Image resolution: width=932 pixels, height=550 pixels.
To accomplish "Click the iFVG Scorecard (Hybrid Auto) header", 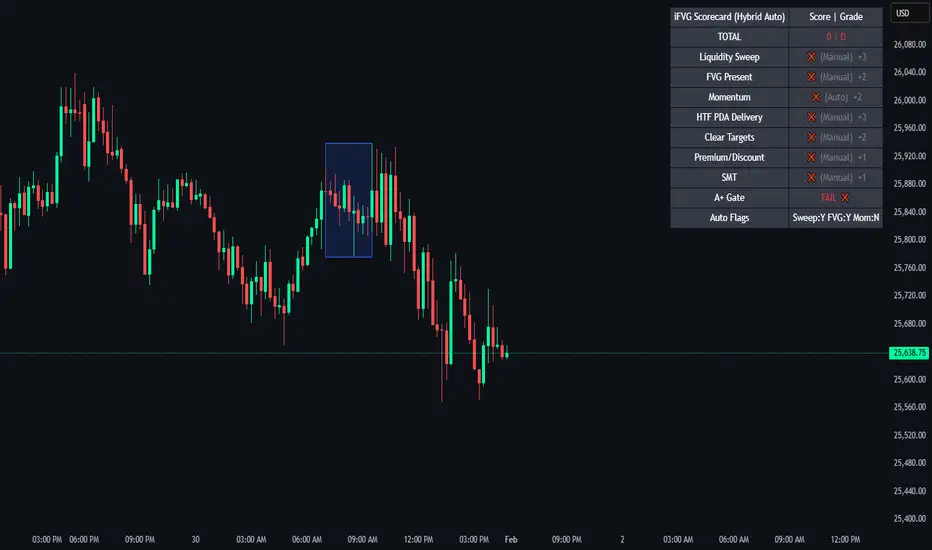I will point(729,17).
